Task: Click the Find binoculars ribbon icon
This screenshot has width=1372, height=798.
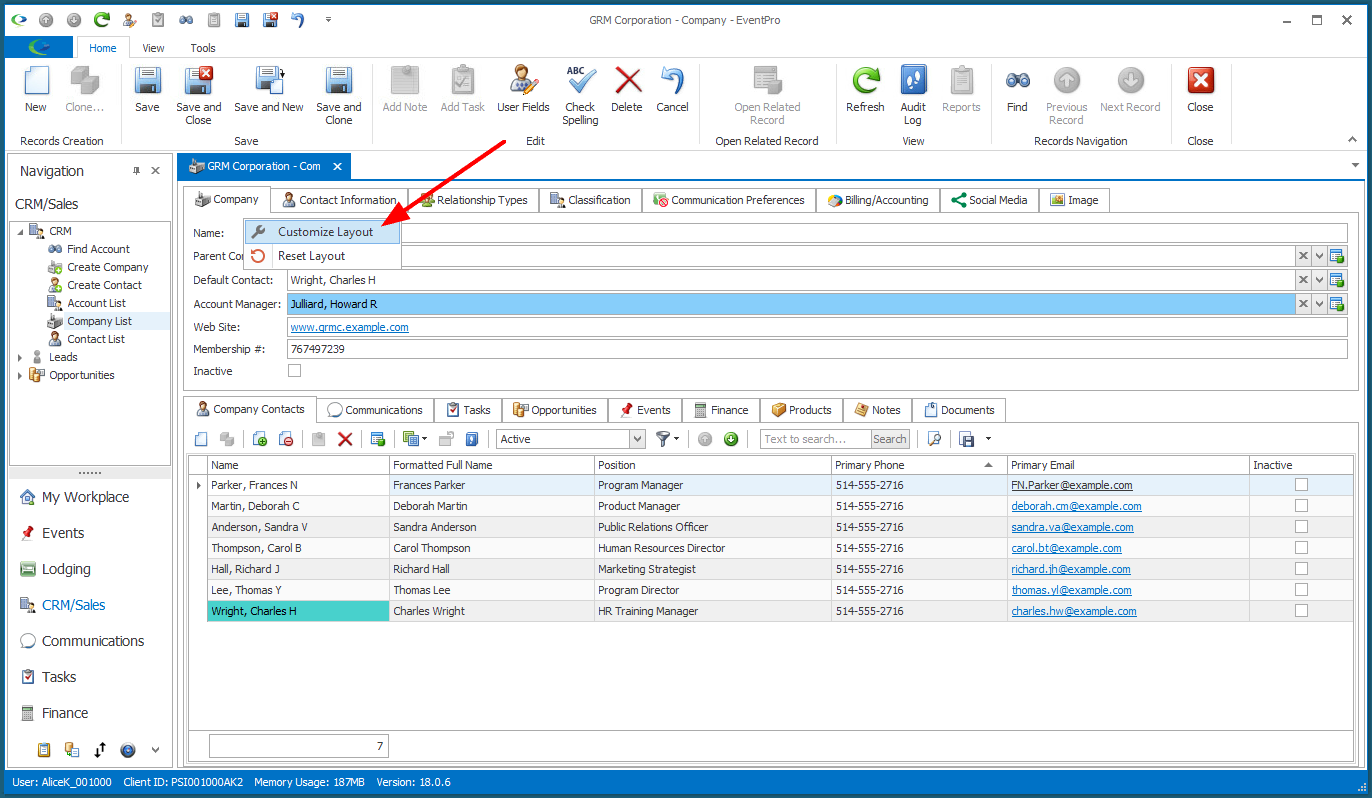Action: click(x=1018, y=81)
